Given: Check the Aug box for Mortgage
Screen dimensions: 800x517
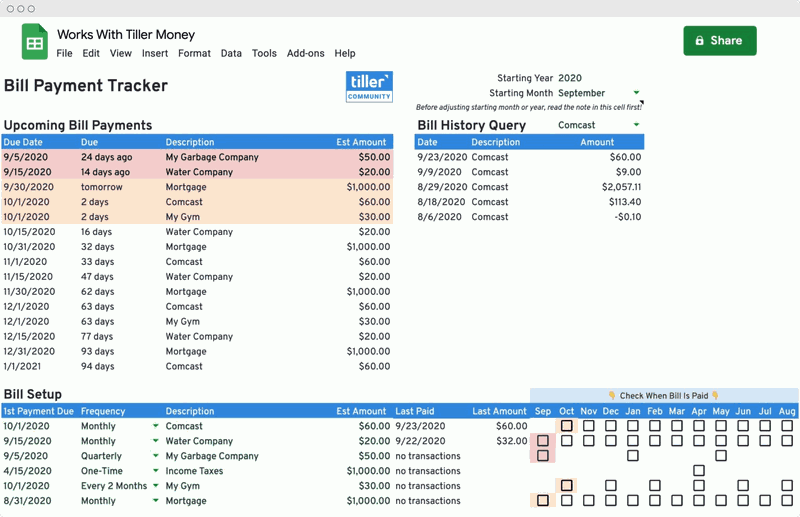Looking at the screenshot, I should (787, 501).
